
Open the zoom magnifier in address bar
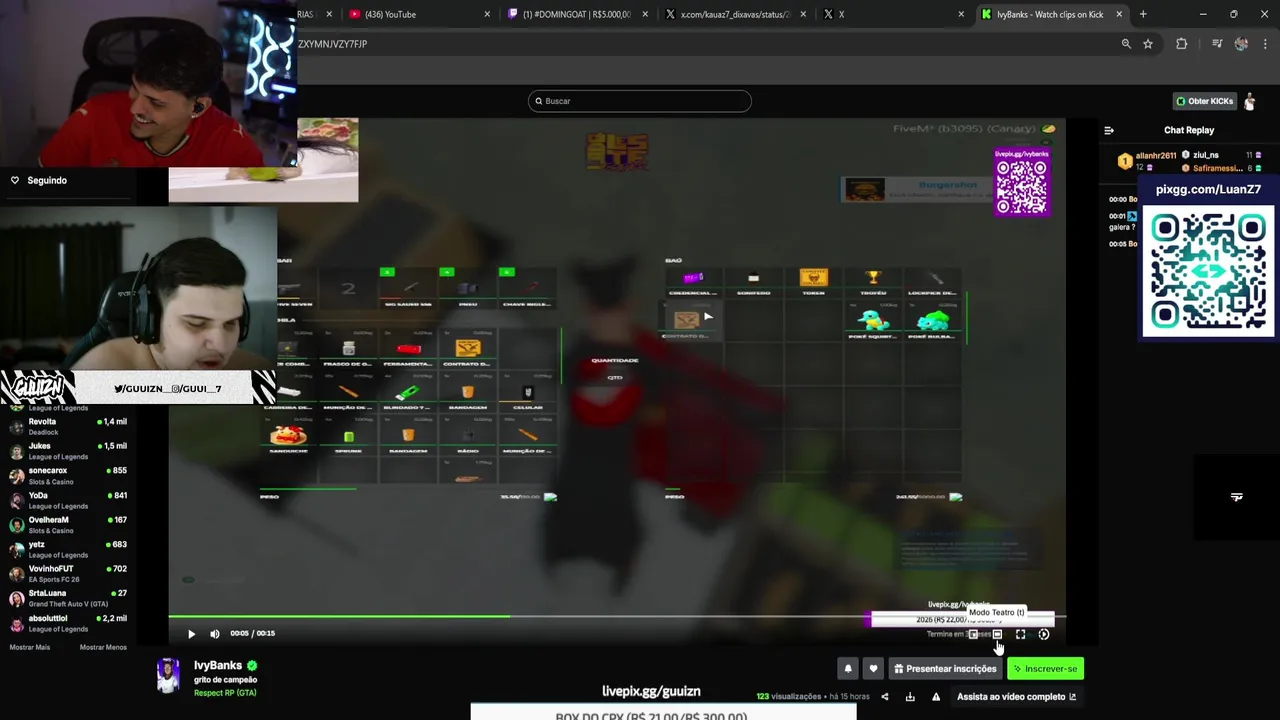pos(1126,44)
